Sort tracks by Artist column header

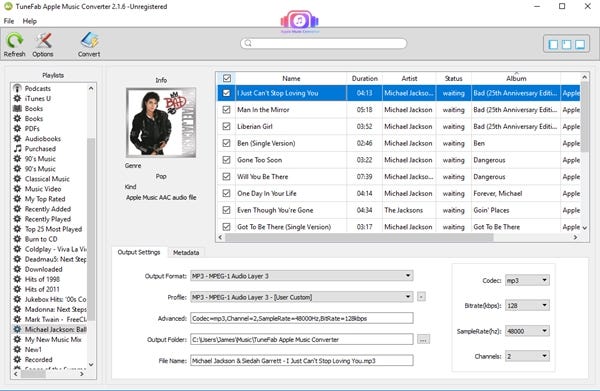(x=409, y=78)
